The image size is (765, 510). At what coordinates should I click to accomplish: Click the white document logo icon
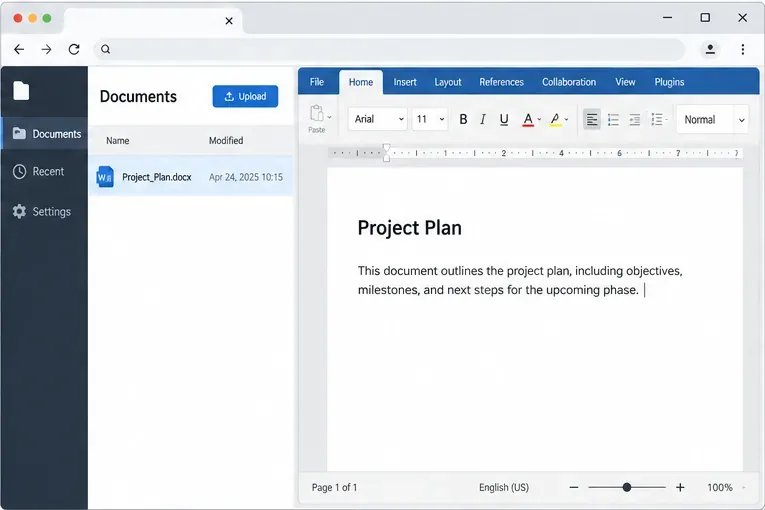21,90
